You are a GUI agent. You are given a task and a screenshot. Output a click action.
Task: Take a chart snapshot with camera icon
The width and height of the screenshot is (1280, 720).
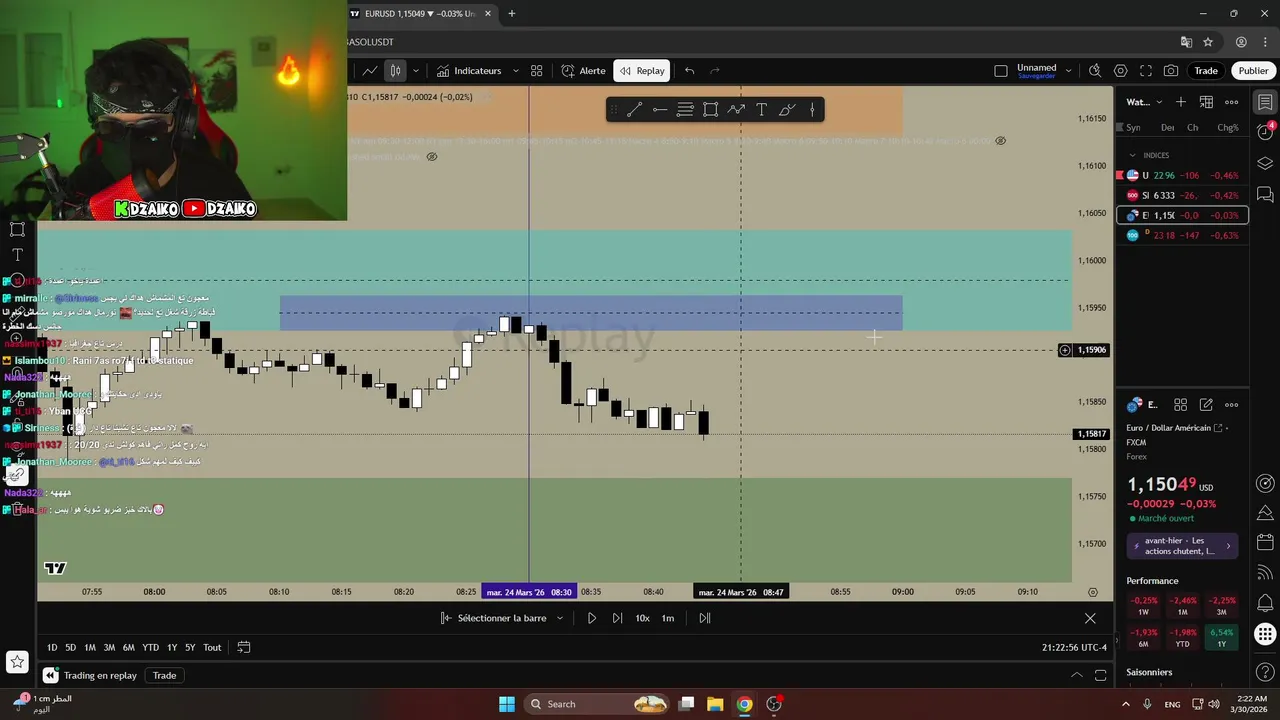pyautogui.click(x=1171, y=71)
